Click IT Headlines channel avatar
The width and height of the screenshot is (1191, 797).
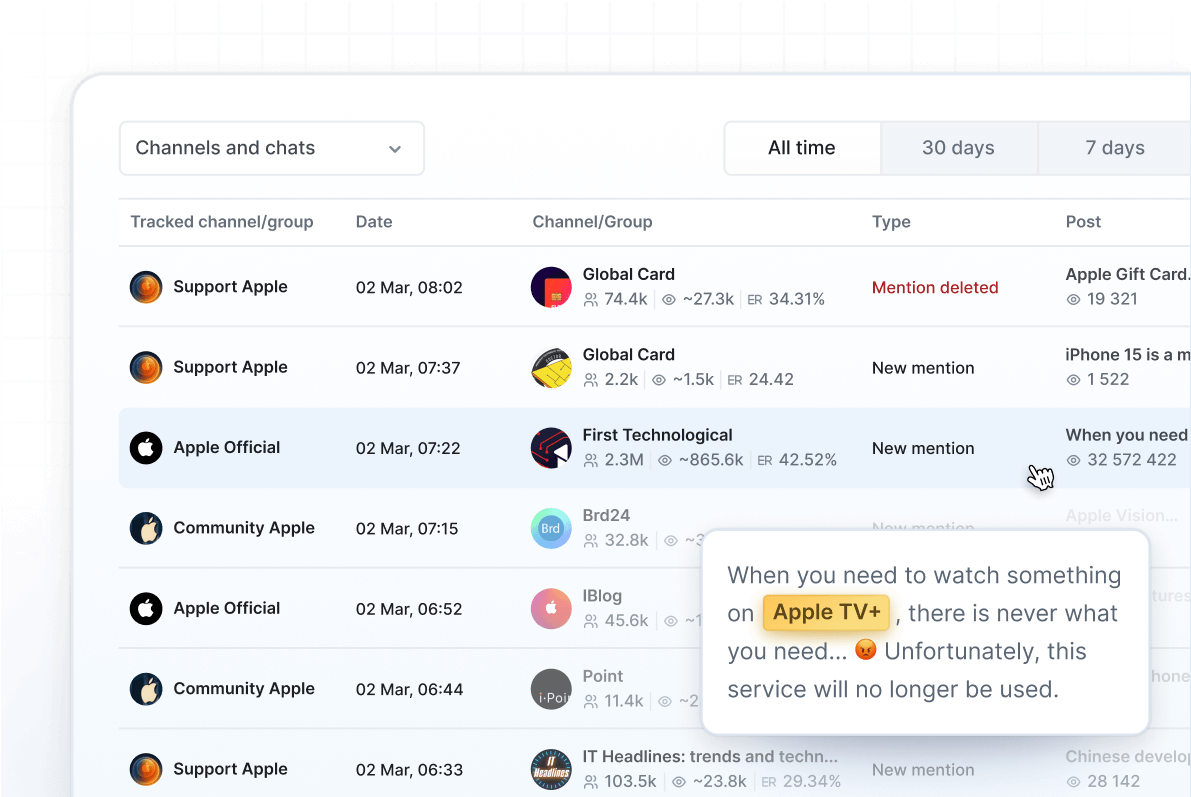(x=551, y=769)
